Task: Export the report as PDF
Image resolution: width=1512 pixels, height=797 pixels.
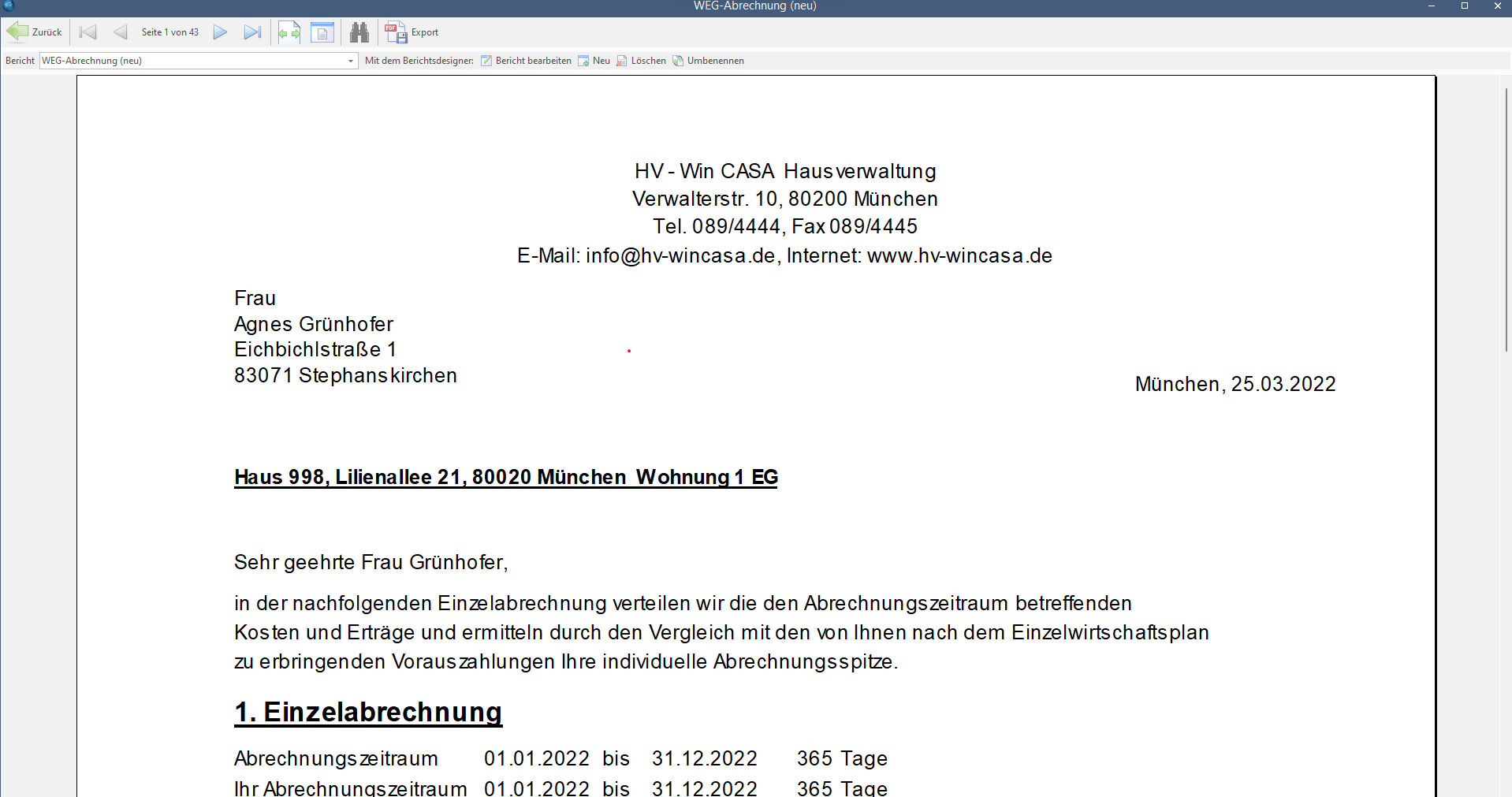Action: click(x=412, y=32)
